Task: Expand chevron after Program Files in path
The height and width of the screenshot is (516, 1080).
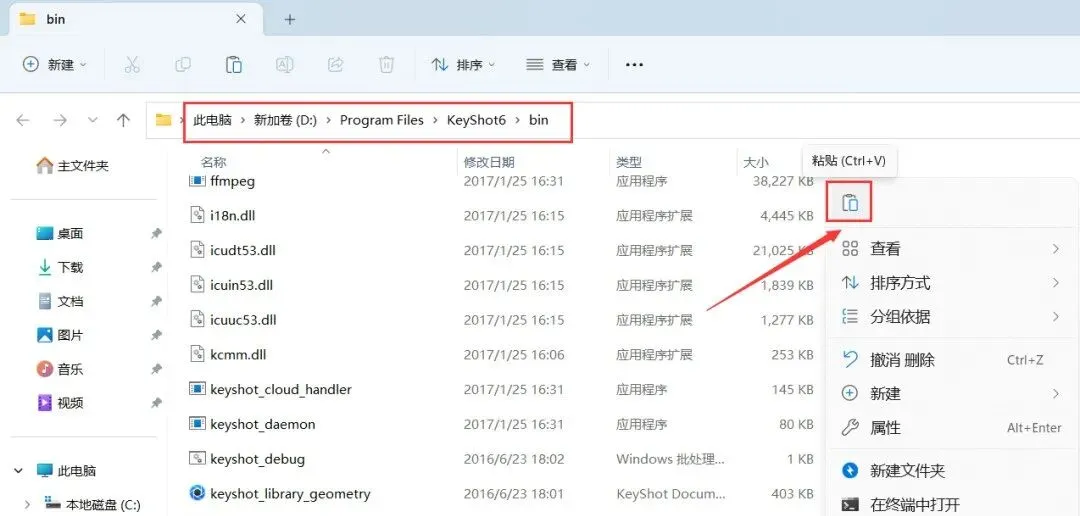Action: pos(435,121)
